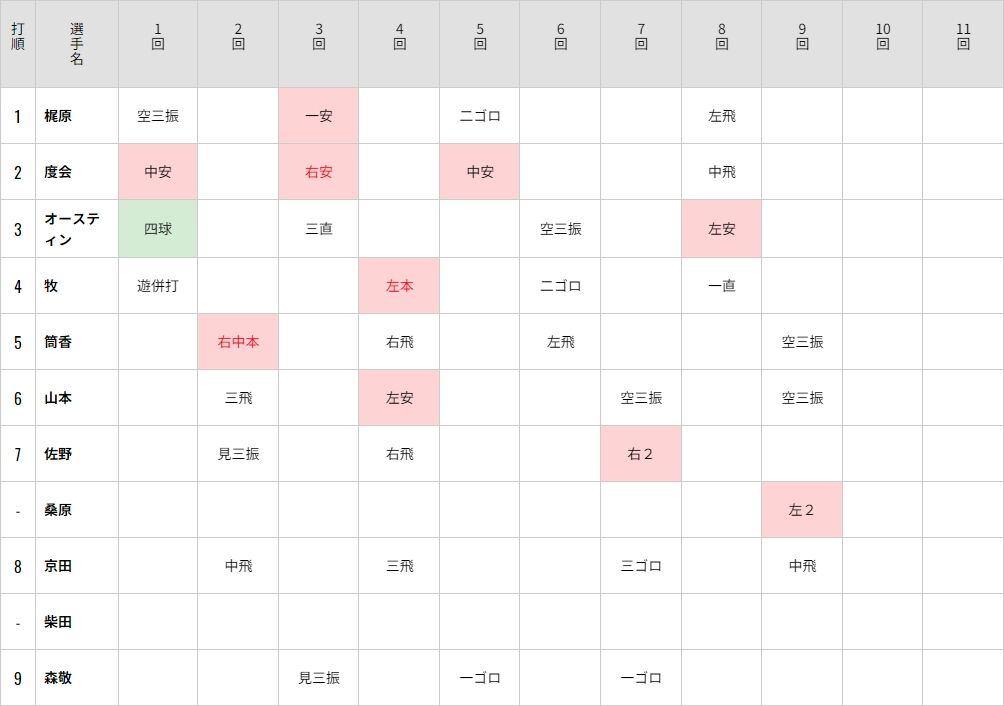The image size is (1004, 706).
Task: Click the 遊併打 result for 牧
Action: [x=158, y=285]
